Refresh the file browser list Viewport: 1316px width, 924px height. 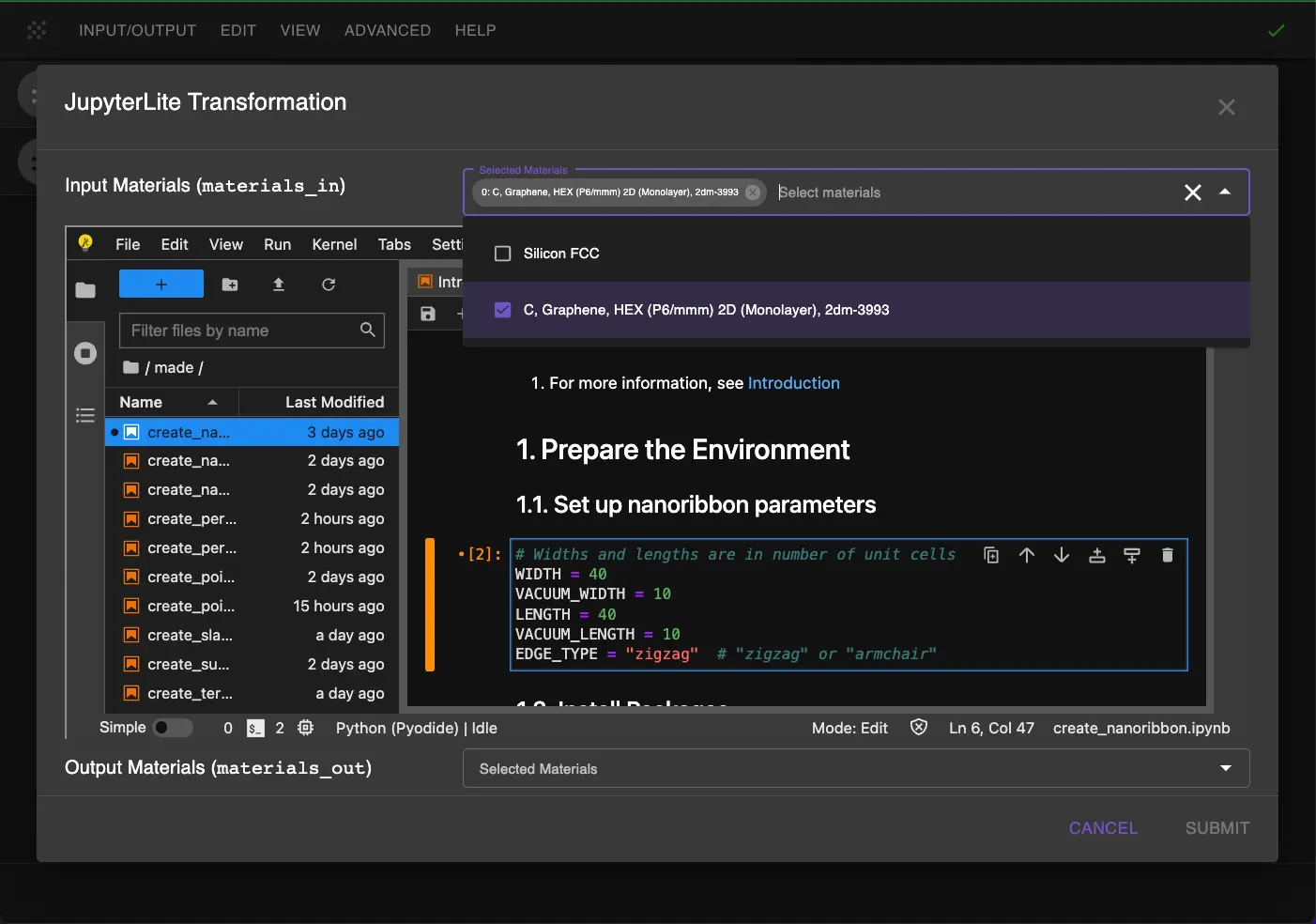329,285
